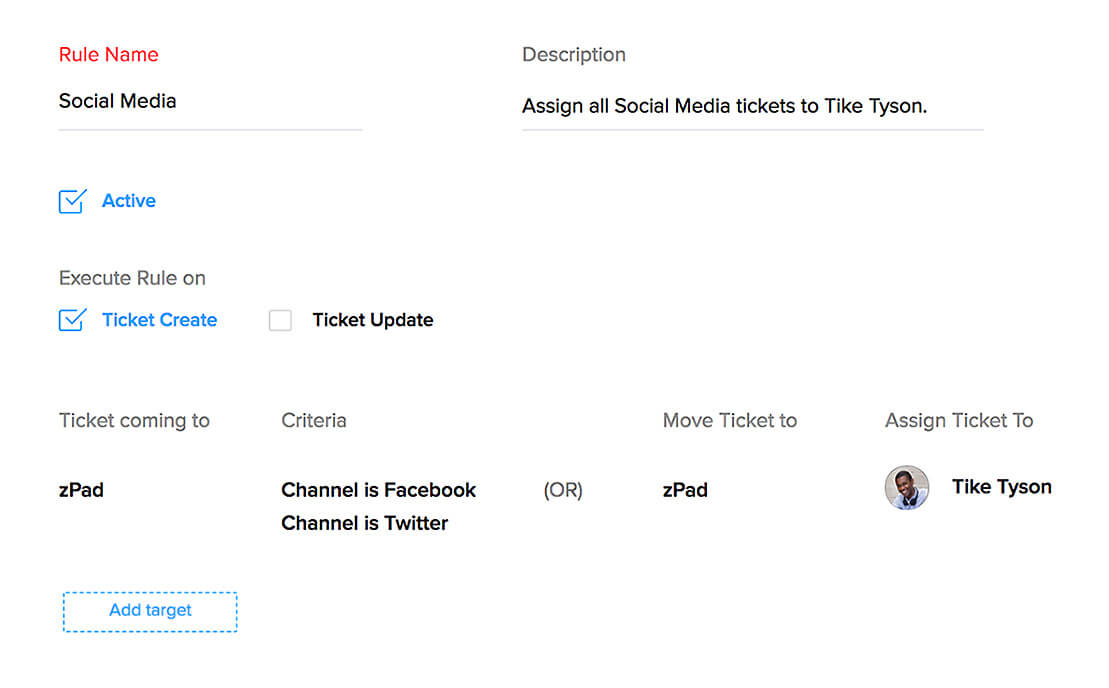1109x688 pixels.
Task: Click the Move Ticket to column header
Action: click(729, 420)
